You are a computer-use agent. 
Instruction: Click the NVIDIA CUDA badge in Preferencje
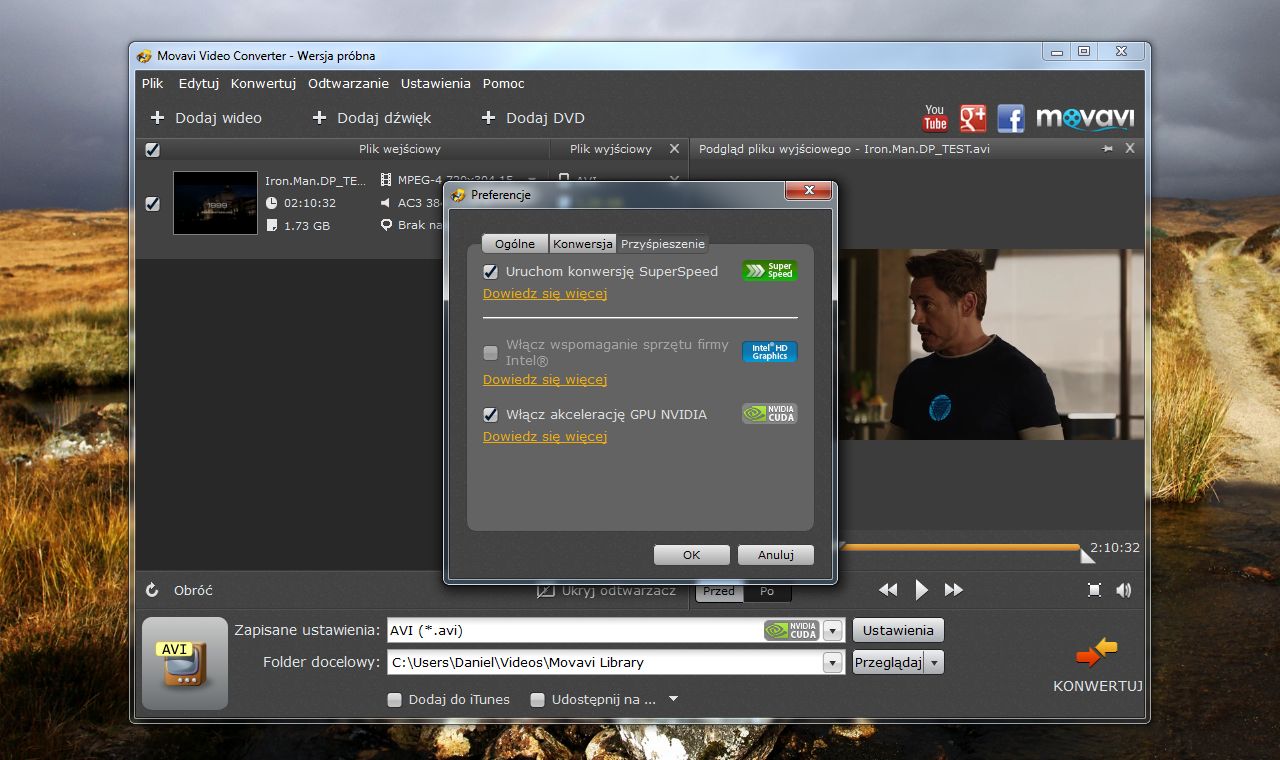[x=770, y=414]
